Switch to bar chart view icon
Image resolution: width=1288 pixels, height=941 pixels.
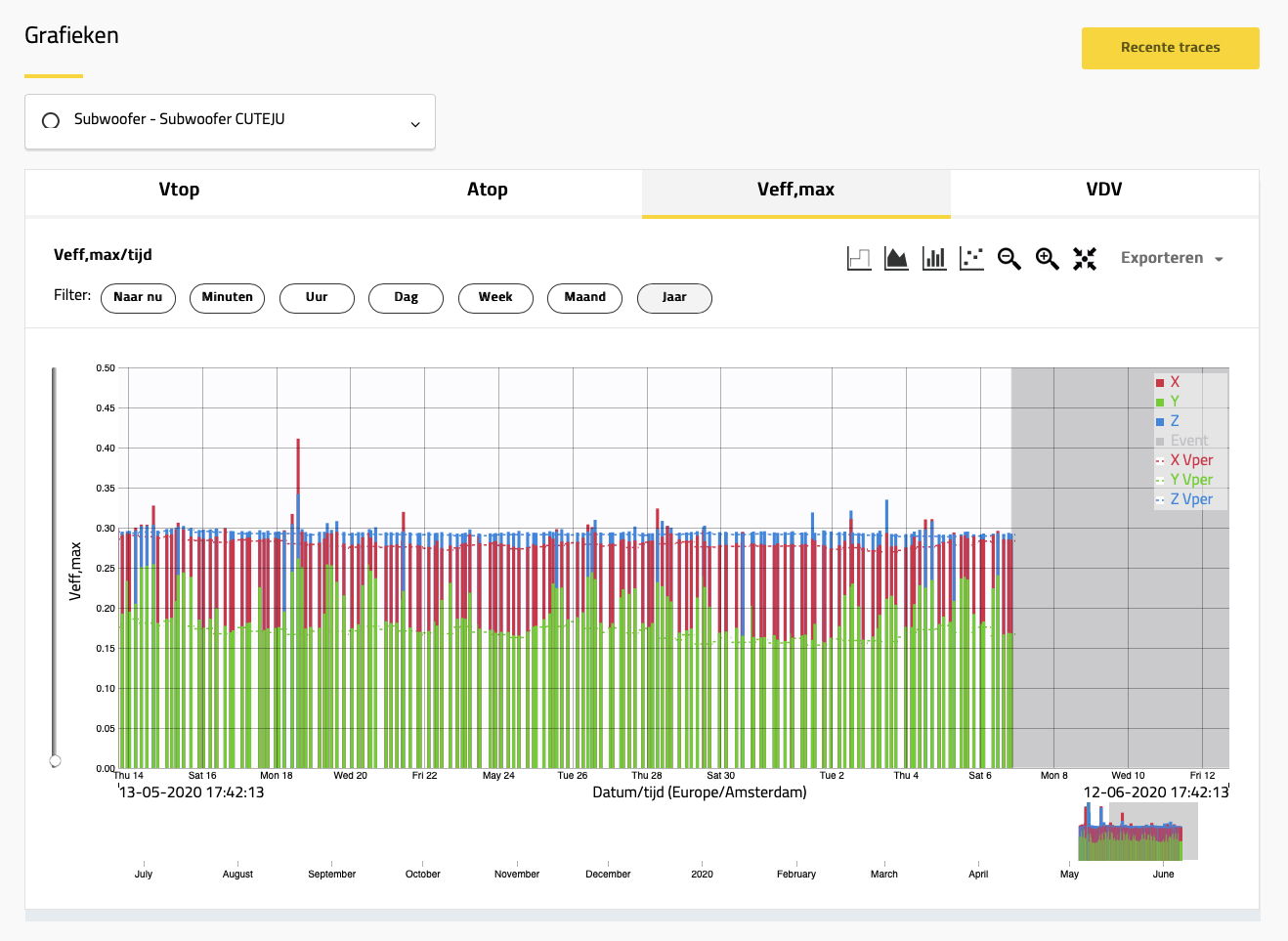coord(934,258)
